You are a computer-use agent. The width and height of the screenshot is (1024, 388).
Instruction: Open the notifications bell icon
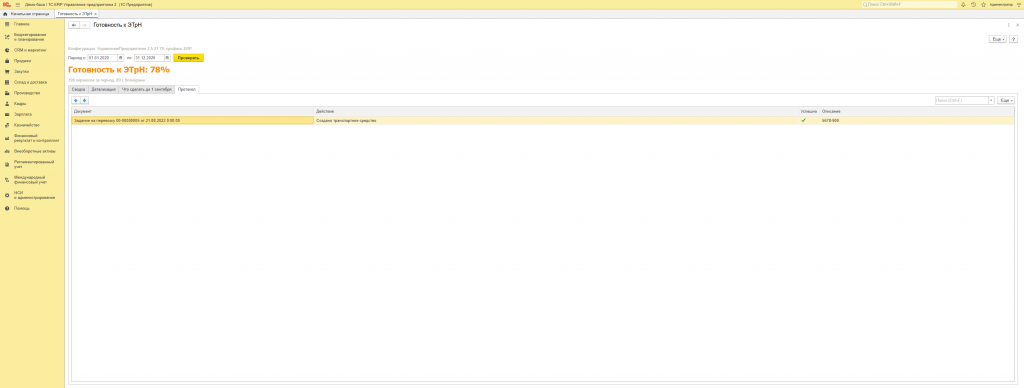(963, 4)
